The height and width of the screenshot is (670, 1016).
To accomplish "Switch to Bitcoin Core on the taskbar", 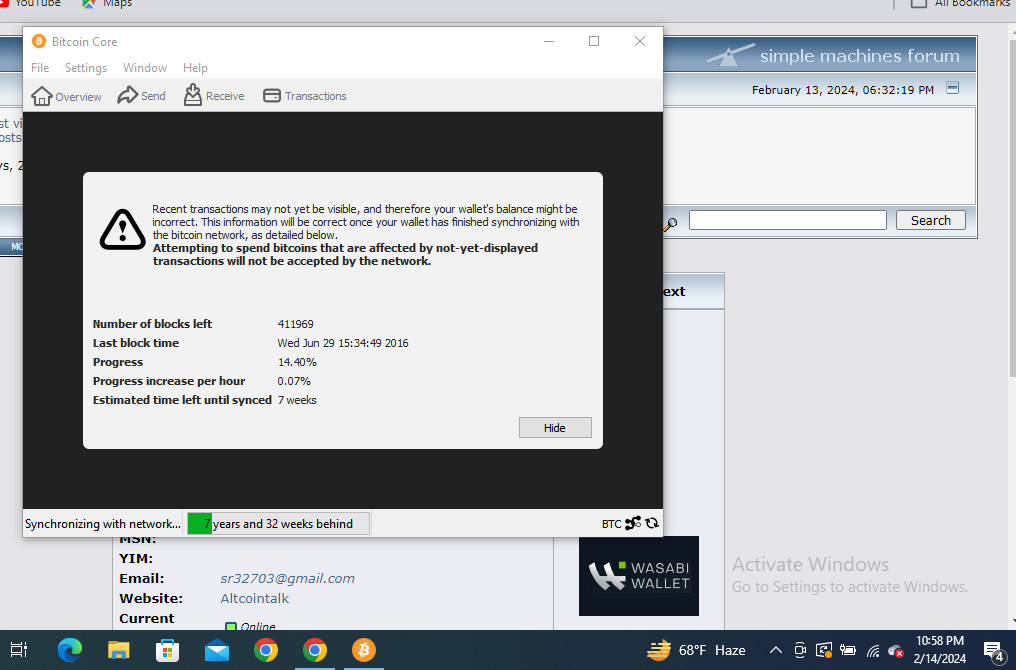I will tap(364, 650).
